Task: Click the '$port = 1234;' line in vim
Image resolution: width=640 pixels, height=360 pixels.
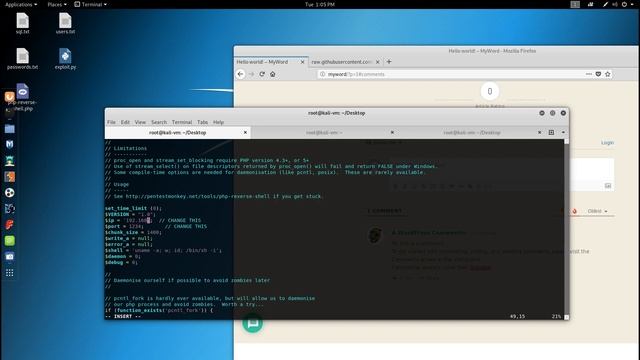Action: [x=124, y=227]
